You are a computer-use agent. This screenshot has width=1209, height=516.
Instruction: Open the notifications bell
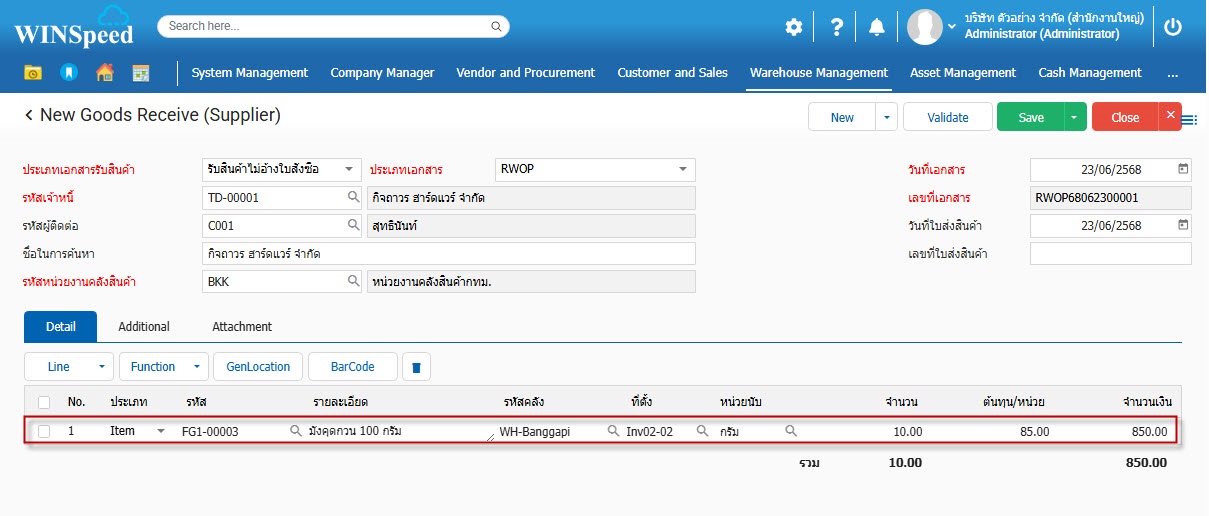877,27
